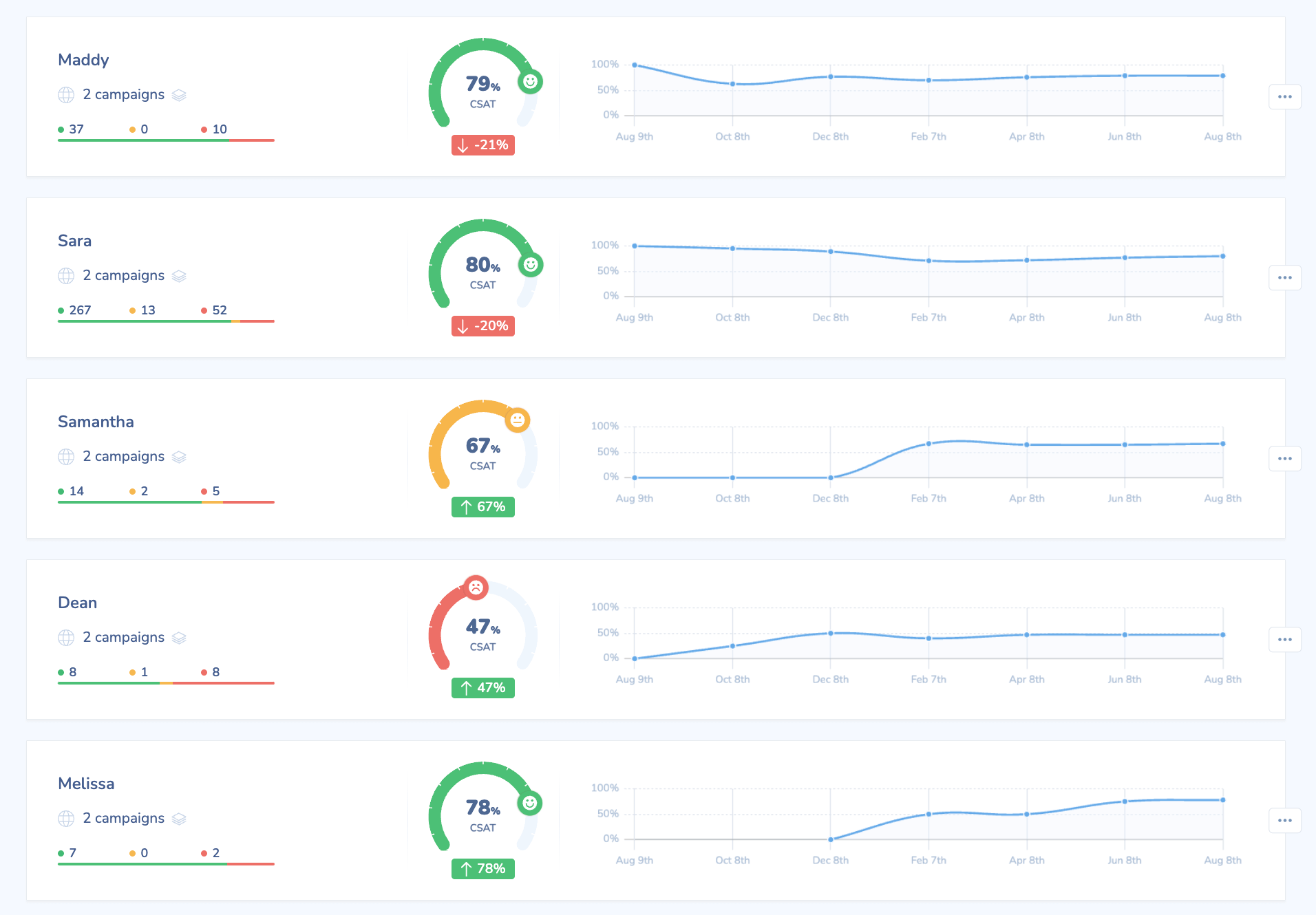Click the happy face icon on Maddy's gauge
This screenshot has width=1316, height=915.
pos(530,82)
